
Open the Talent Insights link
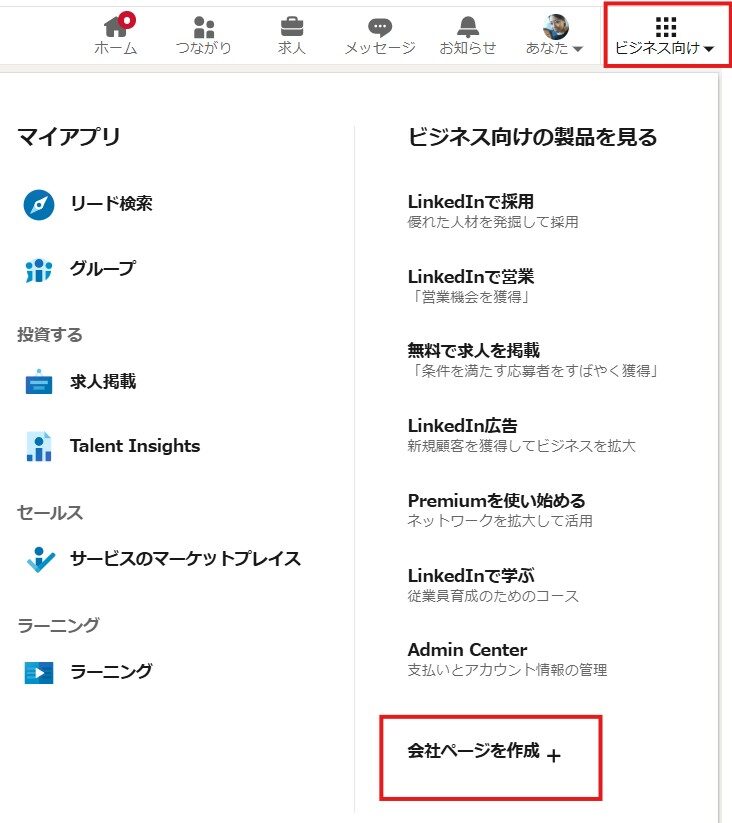pyautogui.click(x=135, y=446)
